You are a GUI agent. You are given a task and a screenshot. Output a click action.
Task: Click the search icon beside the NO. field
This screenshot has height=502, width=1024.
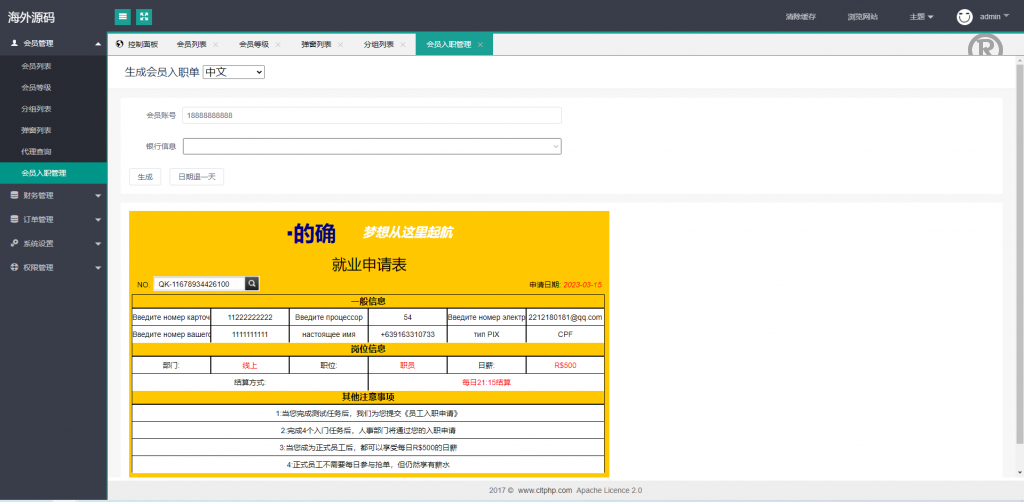252,284
